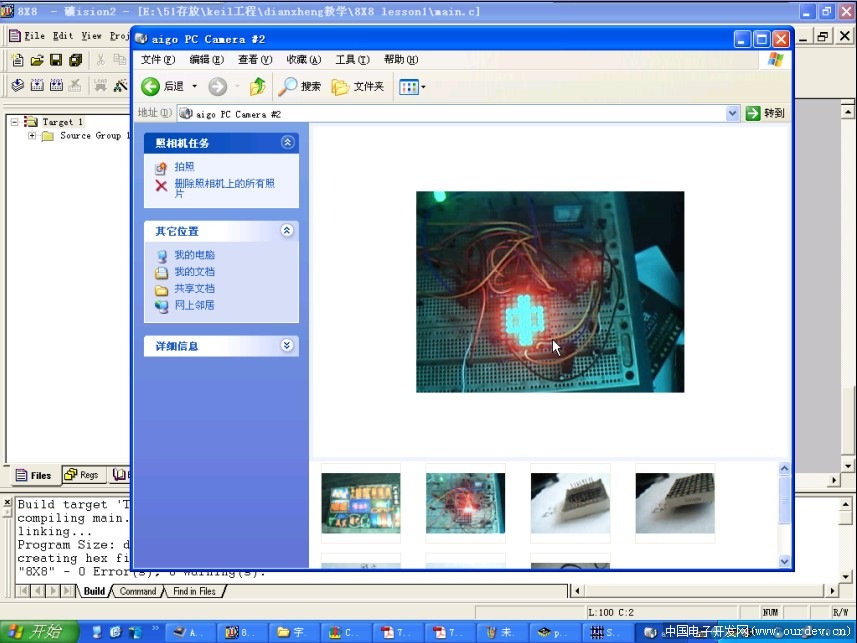Screen dimensions: 857x643
Task: Click Save All icon in Keil toolbar
Action: tap(75, 60)
